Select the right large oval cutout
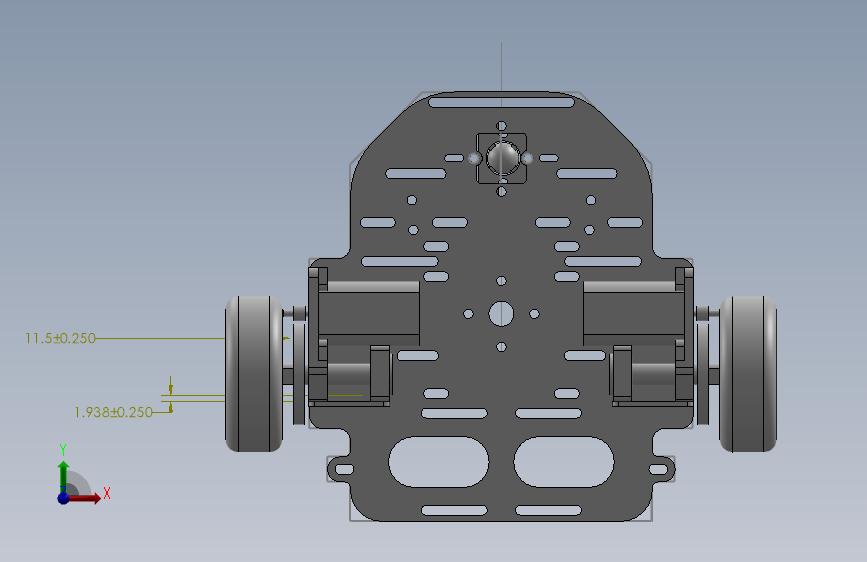The image size is (867, 562). pyautogui.click(x=564, y=462)
